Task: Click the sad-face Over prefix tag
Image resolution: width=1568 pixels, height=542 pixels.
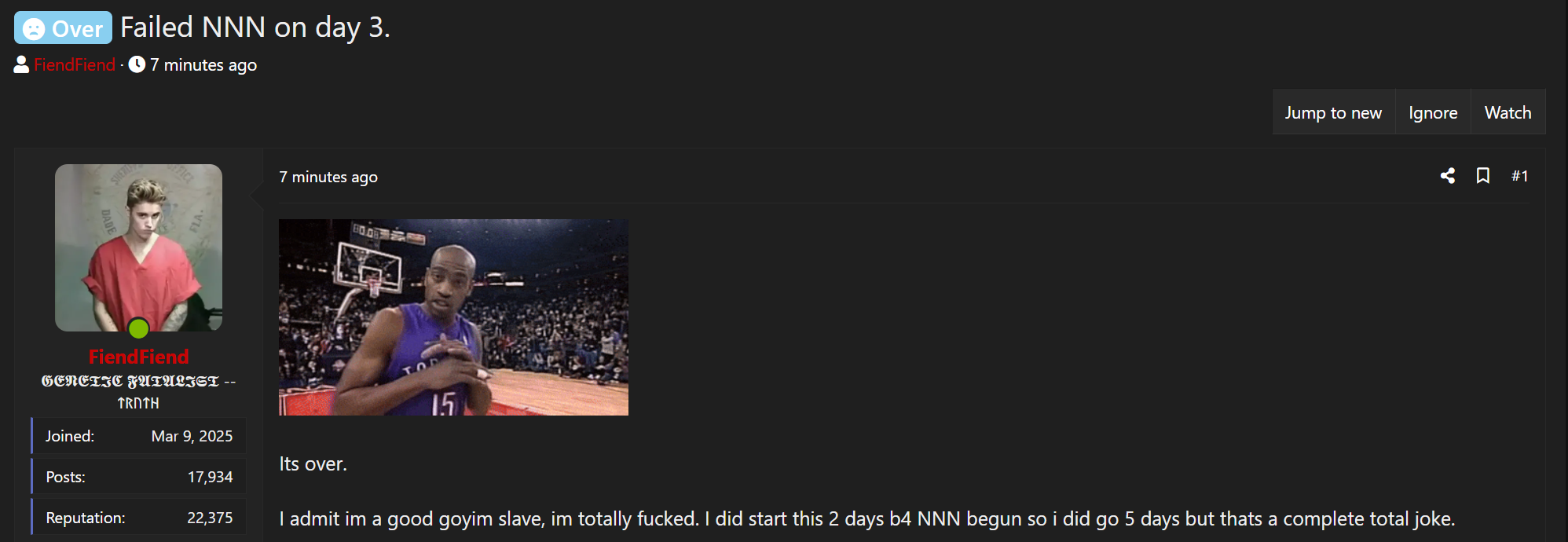Action: point(63,28)
